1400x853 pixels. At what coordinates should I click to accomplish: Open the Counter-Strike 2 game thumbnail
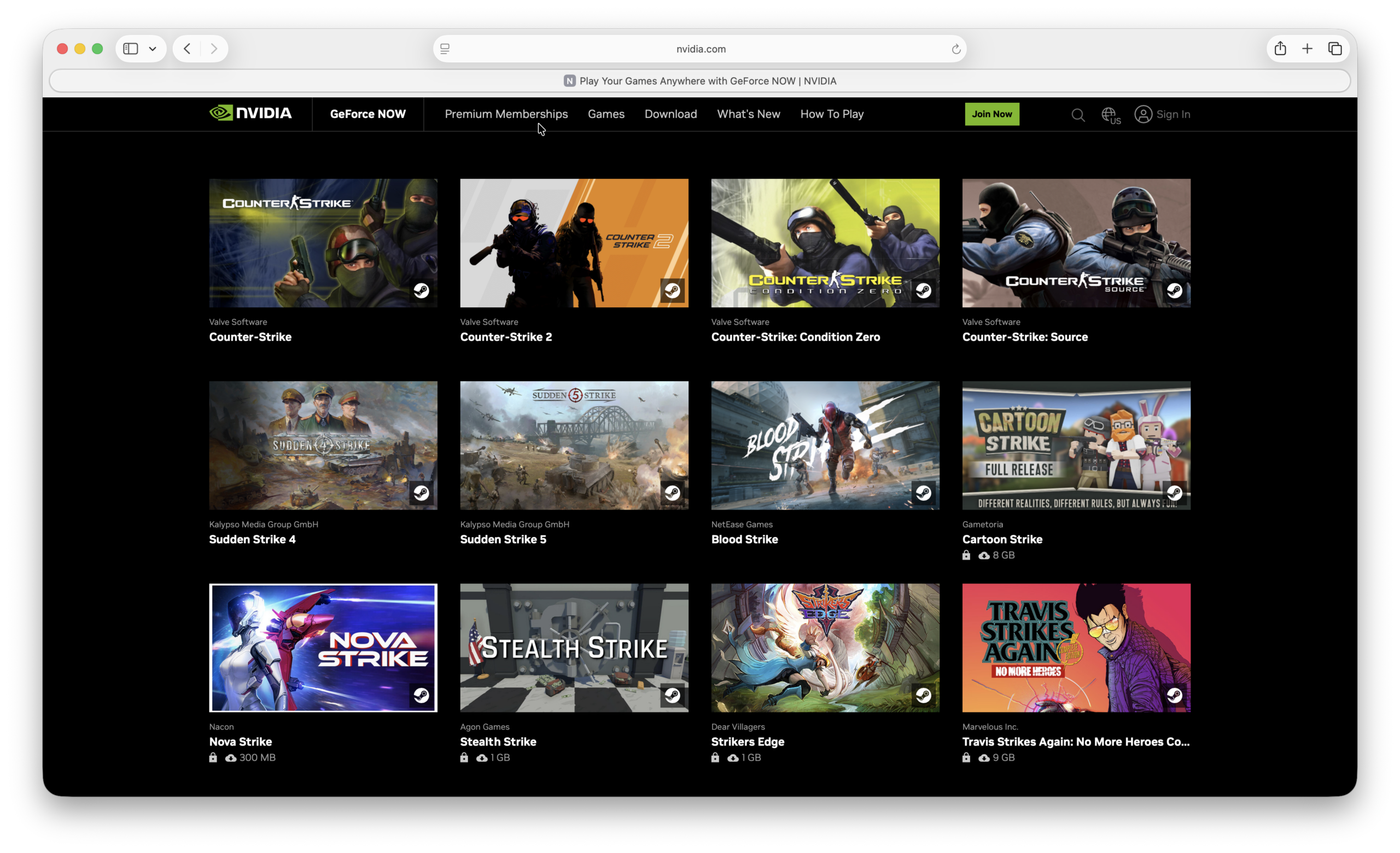[x=574, y=243]
